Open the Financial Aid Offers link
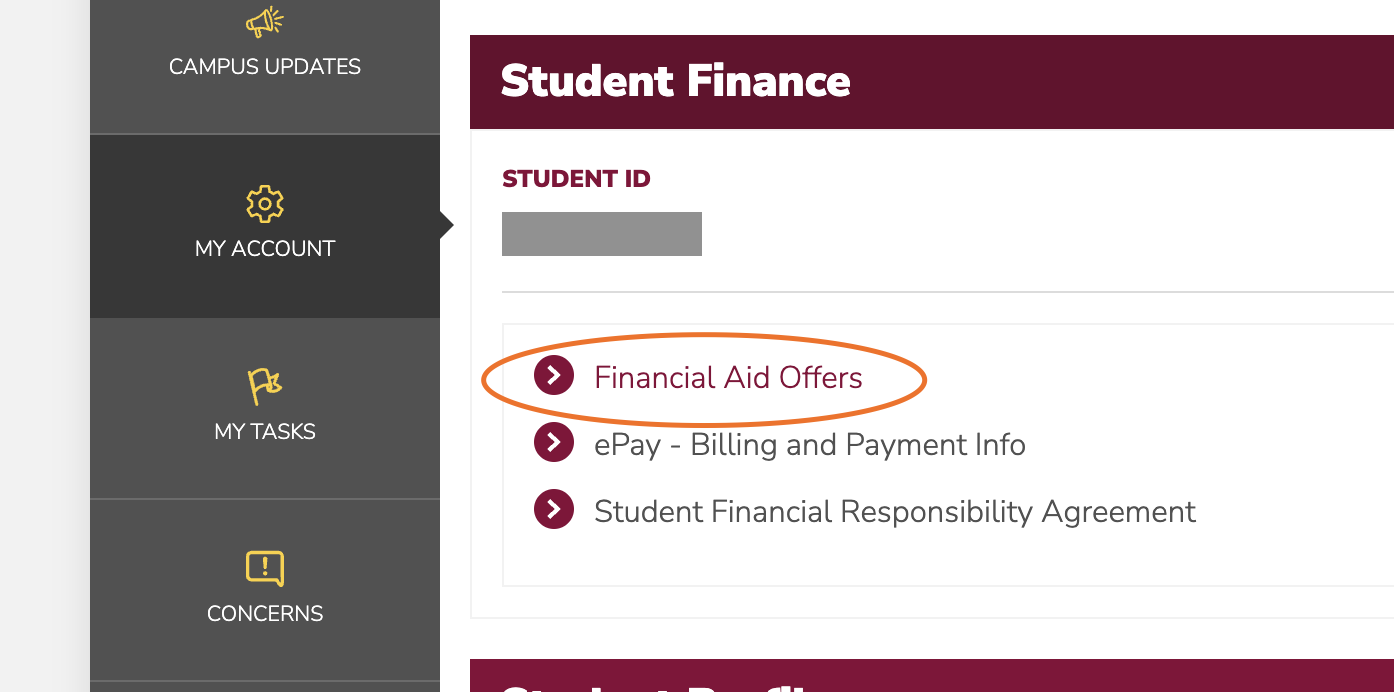Viewport: 1394px width, 692px height. click(728, 378)
